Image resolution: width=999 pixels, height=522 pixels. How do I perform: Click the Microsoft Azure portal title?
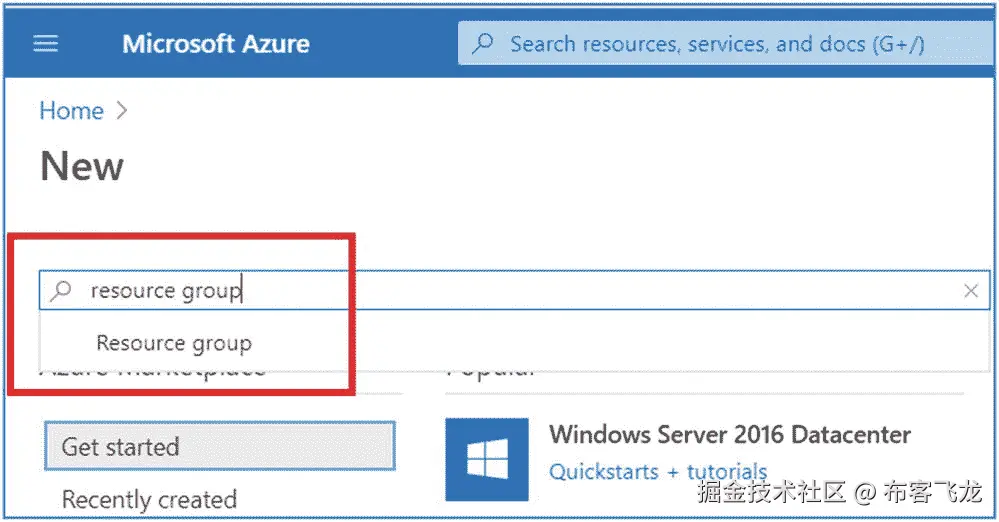click(215, 44)
